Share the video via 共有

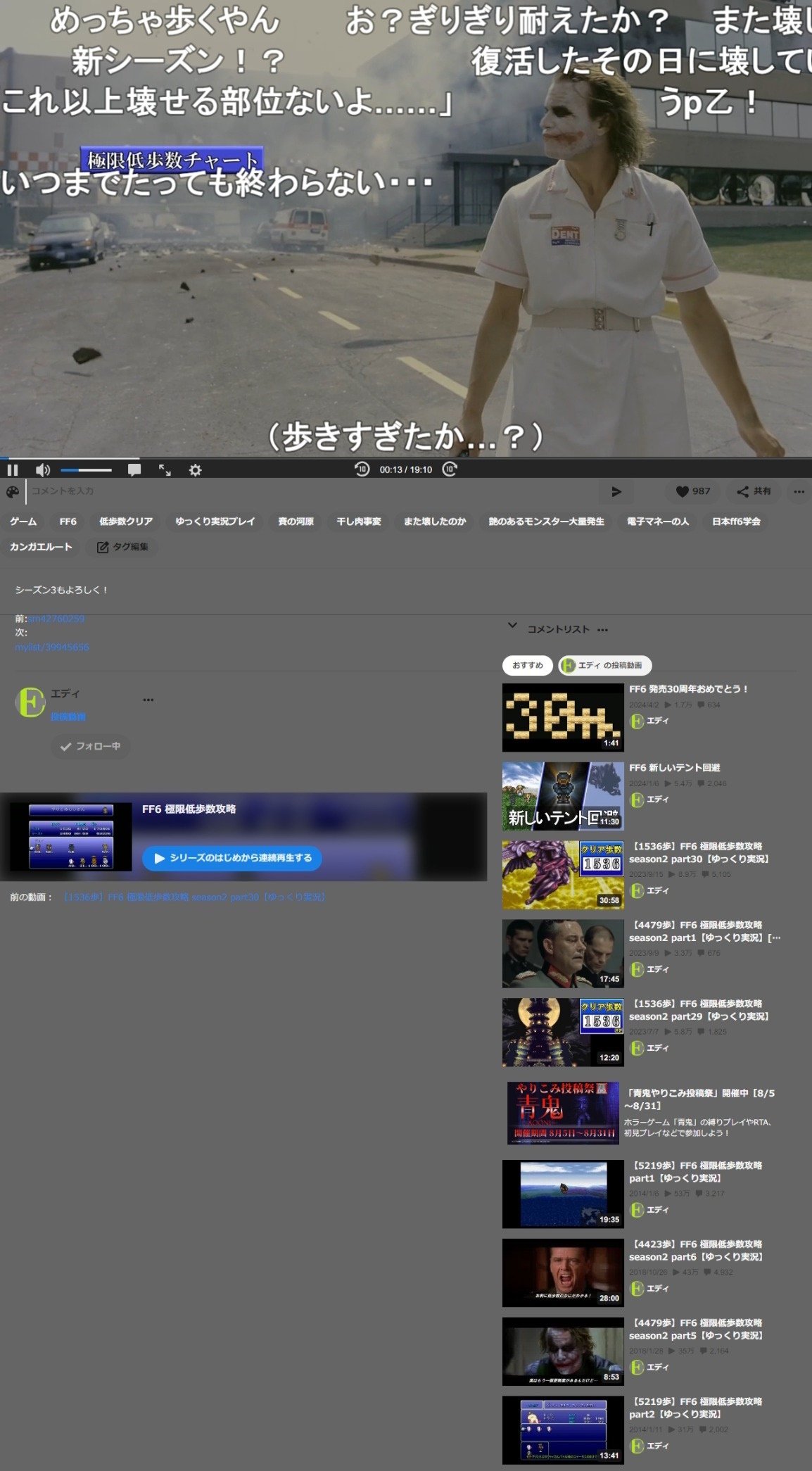pos(754,491)
